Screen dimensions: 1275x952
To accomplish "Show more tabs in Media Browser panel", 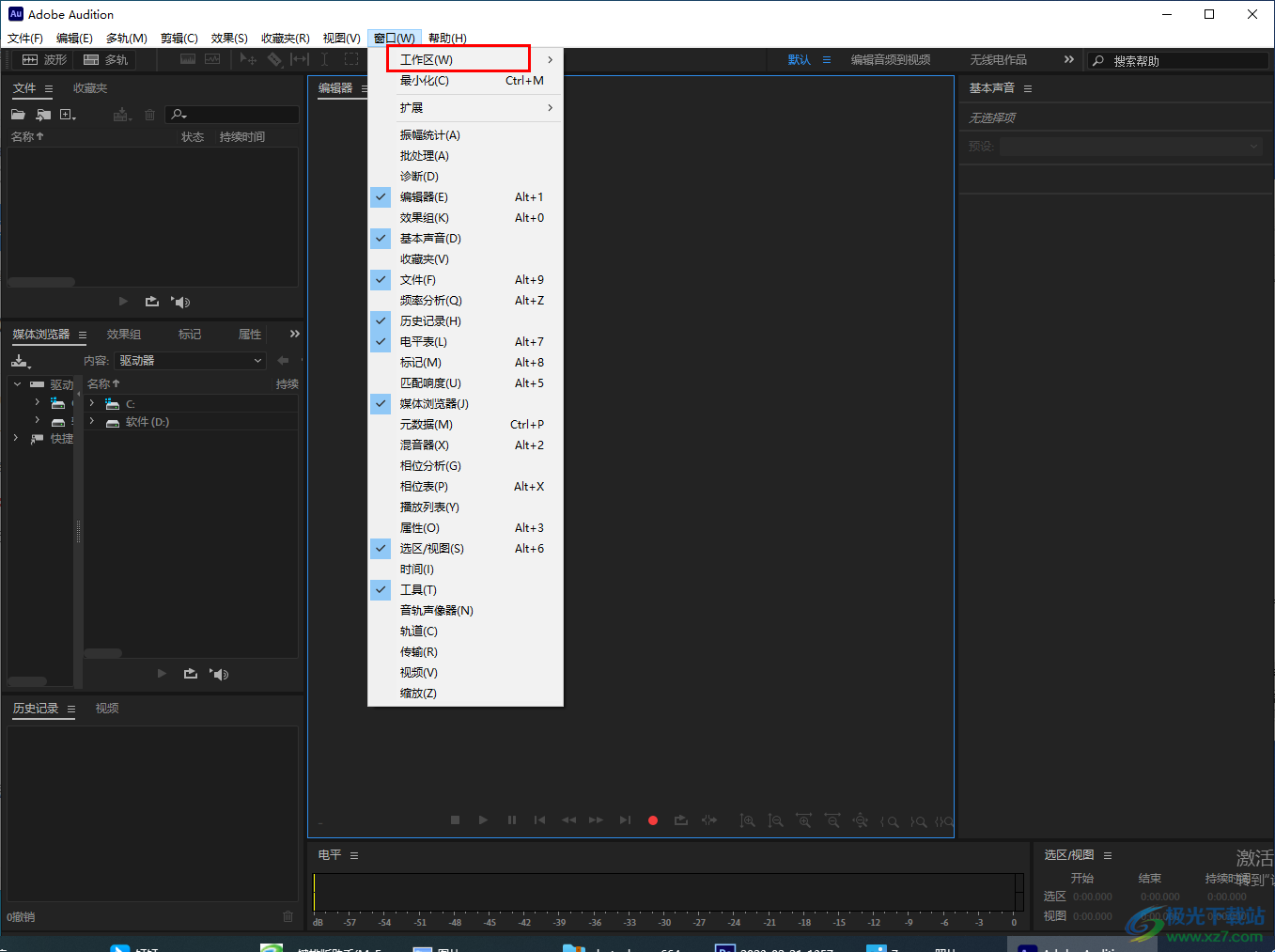I will point(294,334).
